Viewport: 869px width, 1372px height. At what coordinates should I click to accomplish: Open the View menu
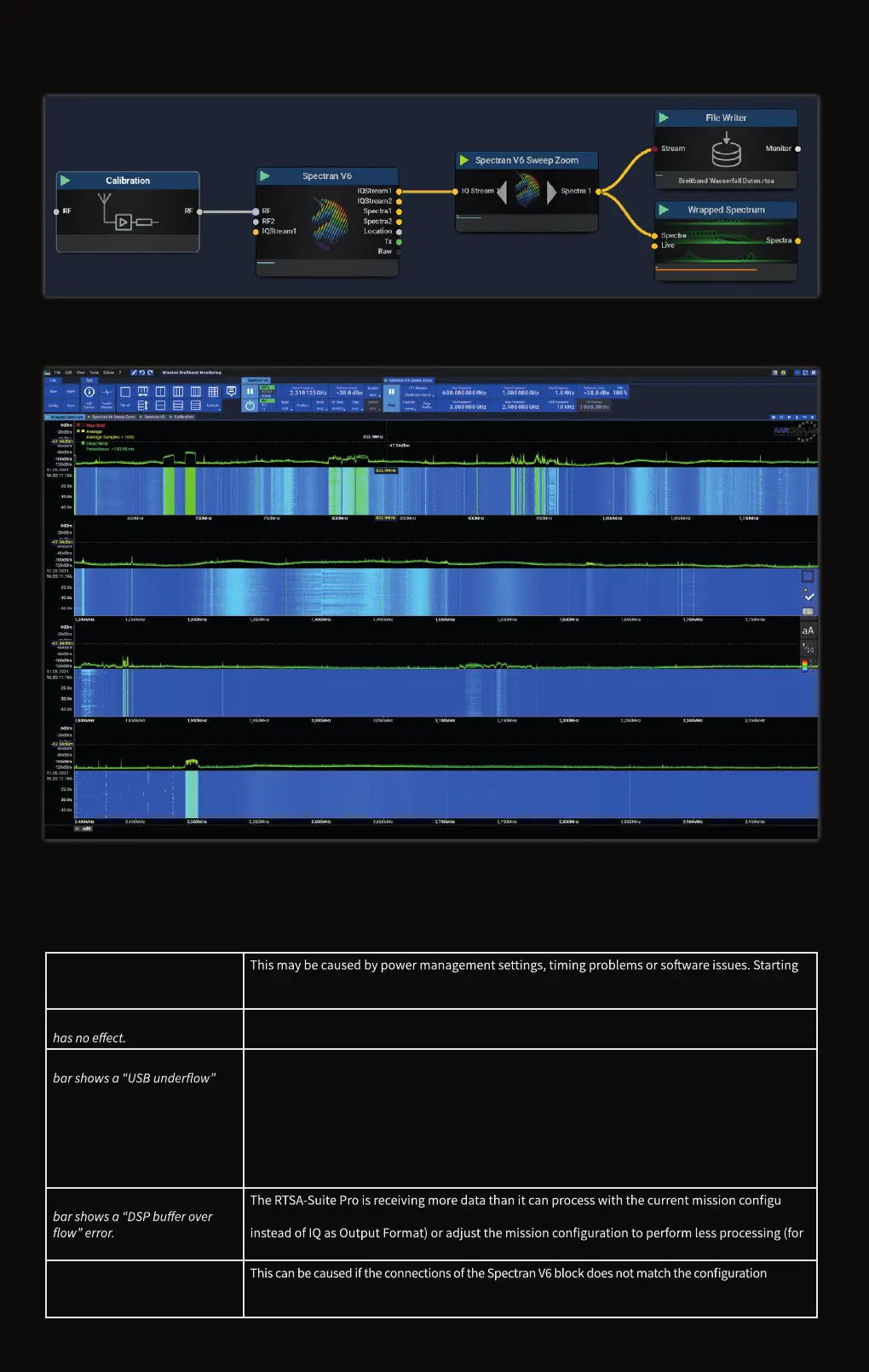[x=81, y=372]
